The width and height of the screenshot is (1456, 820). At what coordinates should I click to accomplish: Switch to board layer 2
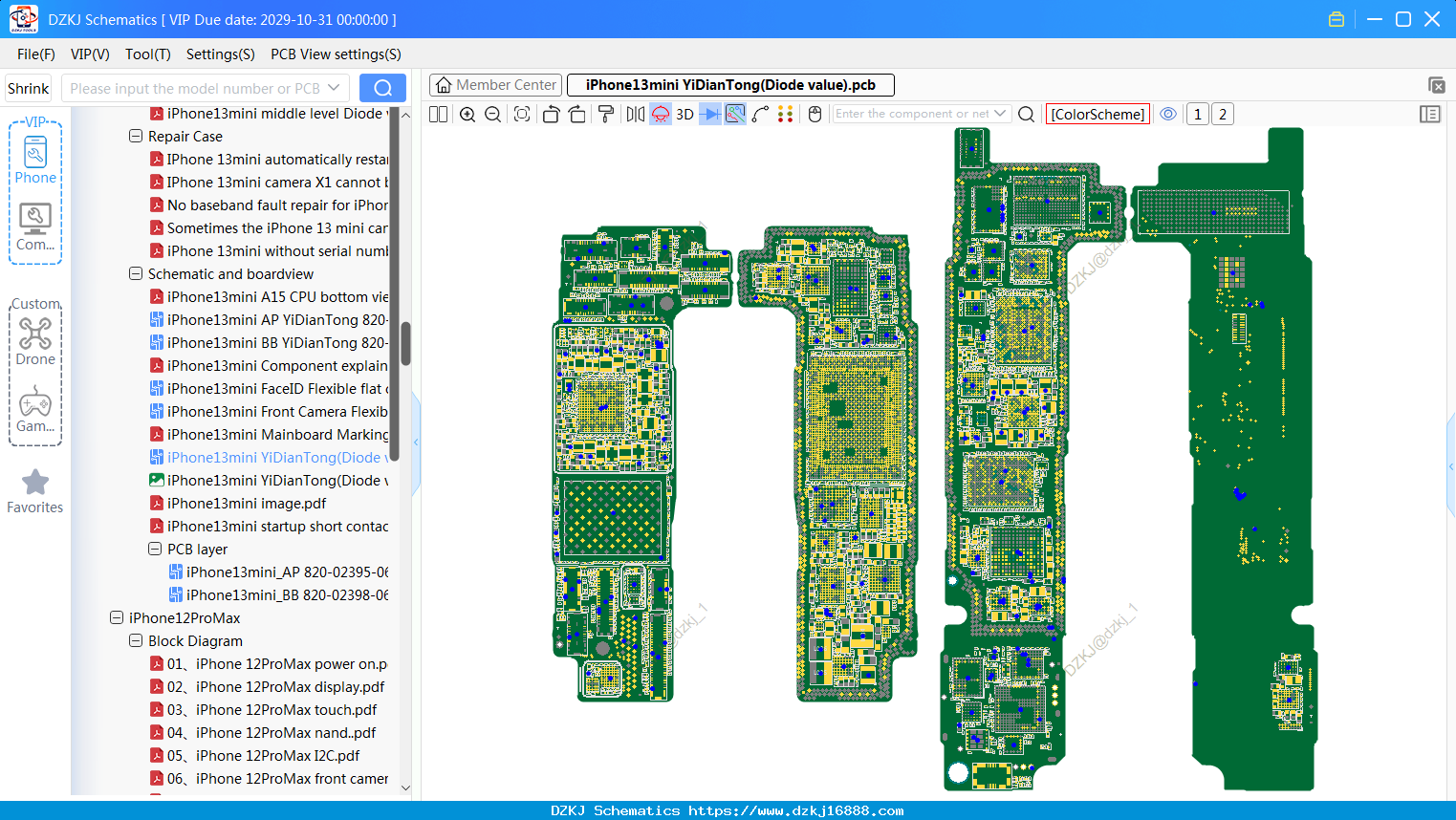point(1223,115)
